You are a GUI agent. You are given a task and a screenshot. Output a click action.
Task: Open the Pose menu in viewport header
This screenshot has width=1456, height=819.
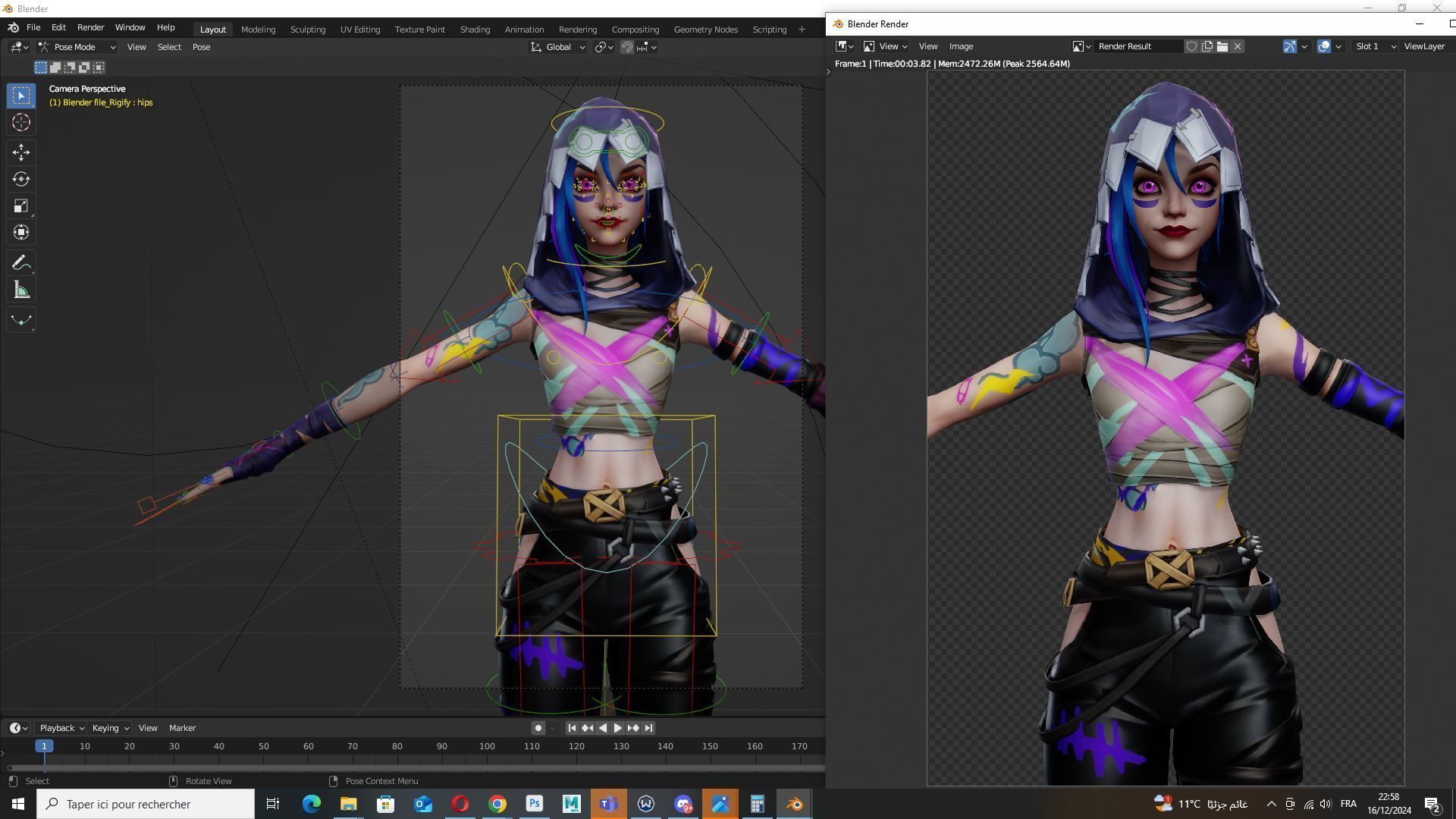tap(201, 47)
